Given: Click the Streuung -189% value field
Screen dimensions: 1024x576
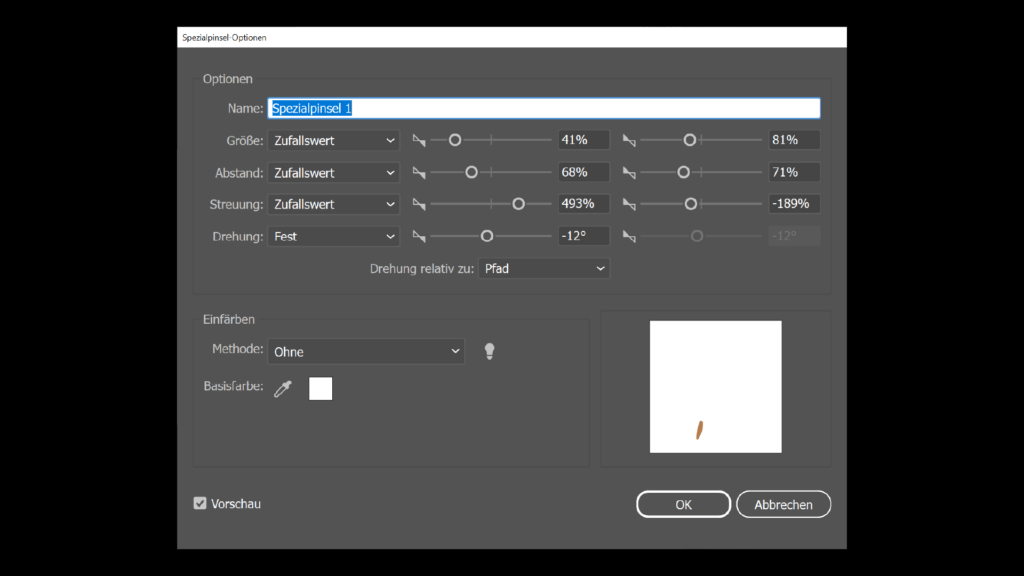Looking at the screenshot, I should pyautogui.click(x=793, y=204).
